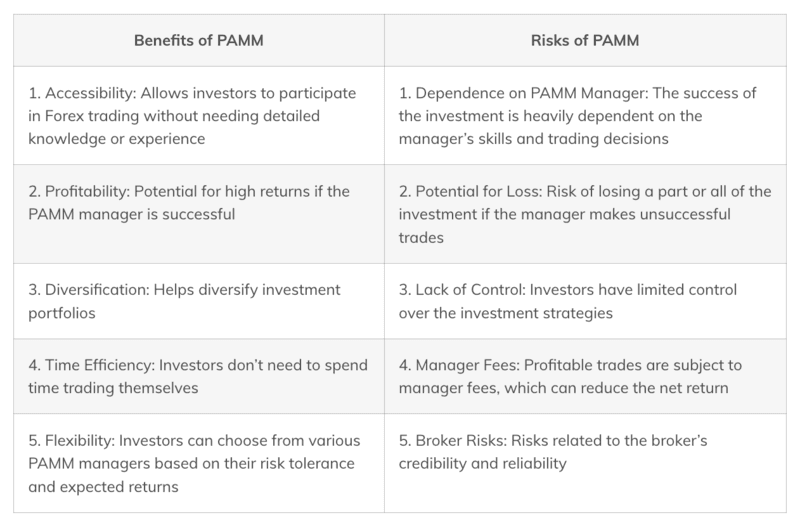Select the Flexibility benefit cell
800x525 pixels.
coord(199,463)
